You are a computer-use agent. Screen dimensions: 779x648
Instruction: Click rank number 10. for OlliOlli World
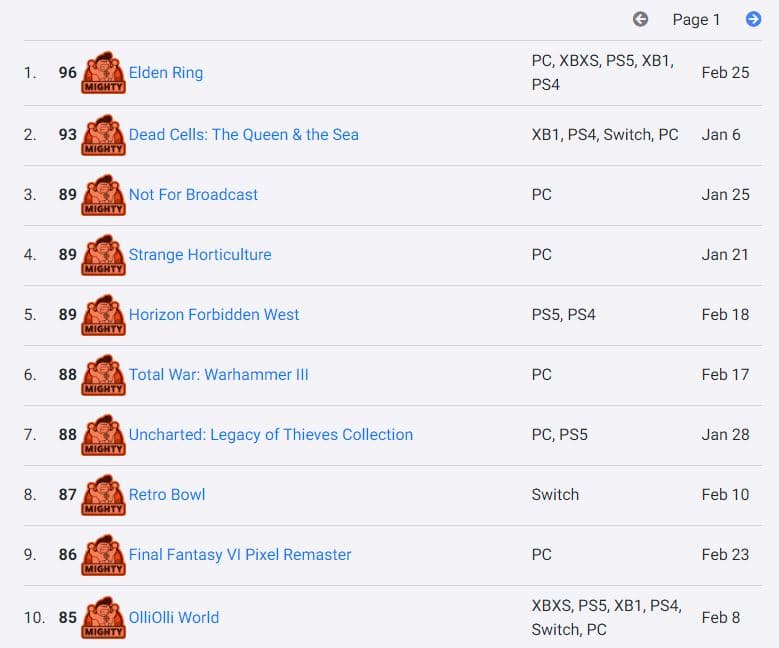34,618
